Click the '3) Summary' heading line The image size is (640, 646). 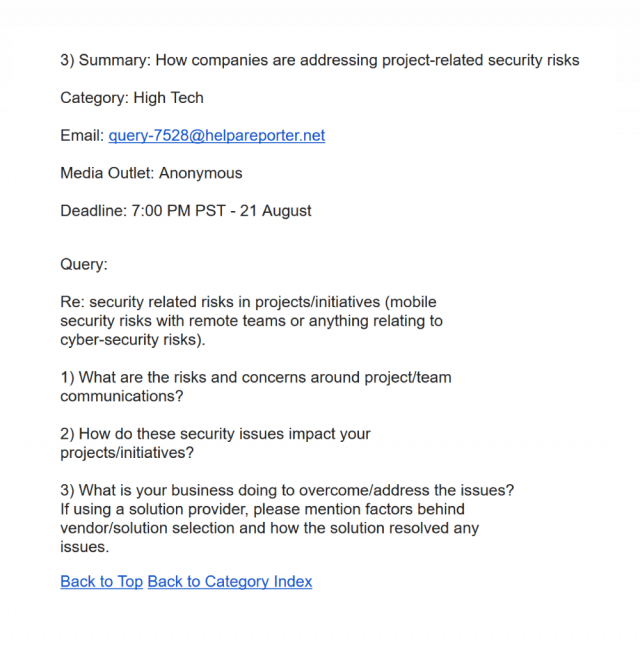pos(319,60)
